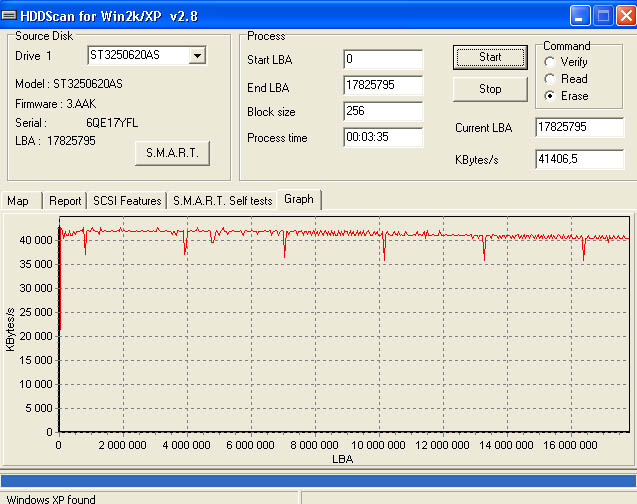This screenshot has height=504, width=637.
Task: Select the Graph tab
Action: click(298, 199)
